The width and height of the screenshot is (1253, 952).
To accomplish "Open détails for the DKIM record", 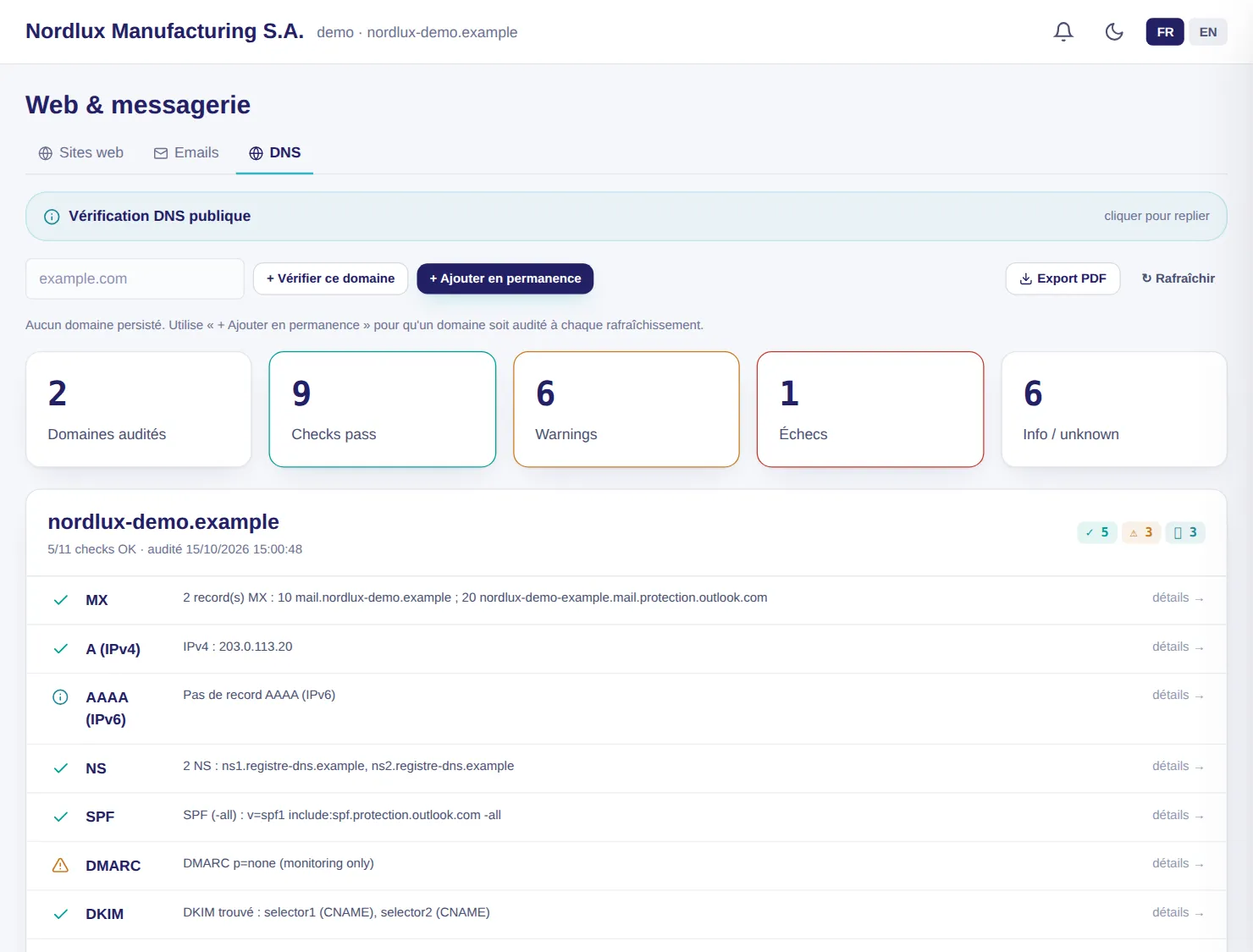I will point(1178,912).
